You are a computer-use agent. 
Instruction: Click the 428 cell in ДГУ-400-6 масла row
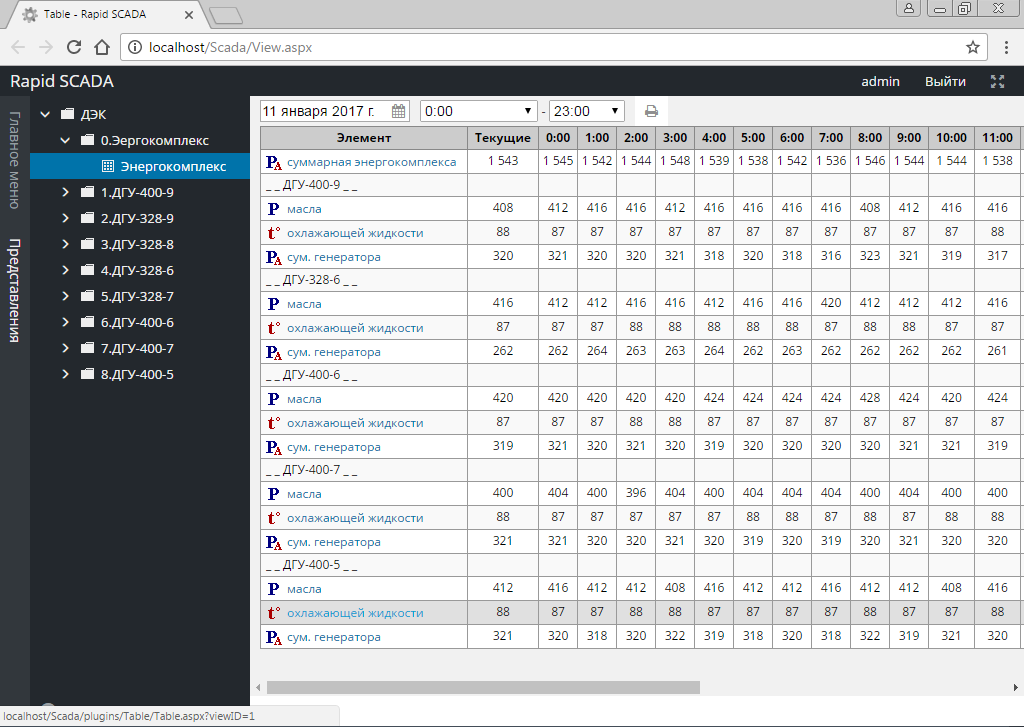coord(870,398)
